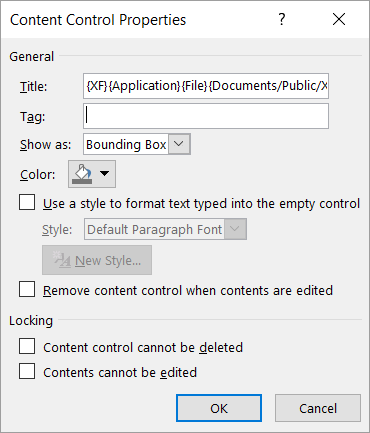The height and width of the screenshot is (433, 370).
Task: Click inside the empty Tag field
Action: [x=206, y=116]
